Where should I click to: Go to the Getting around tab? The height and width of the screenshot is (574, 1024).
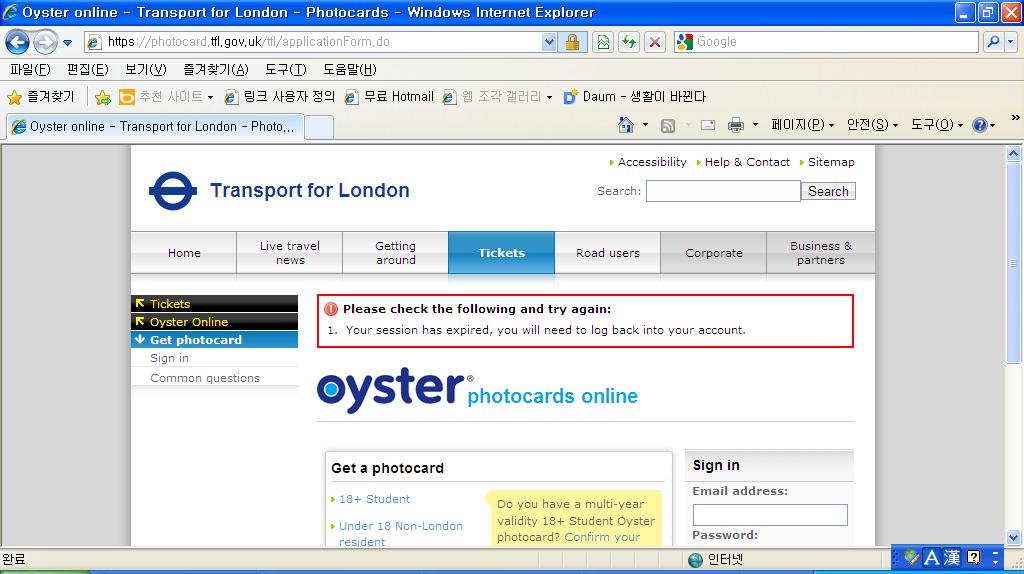[395, 253]
